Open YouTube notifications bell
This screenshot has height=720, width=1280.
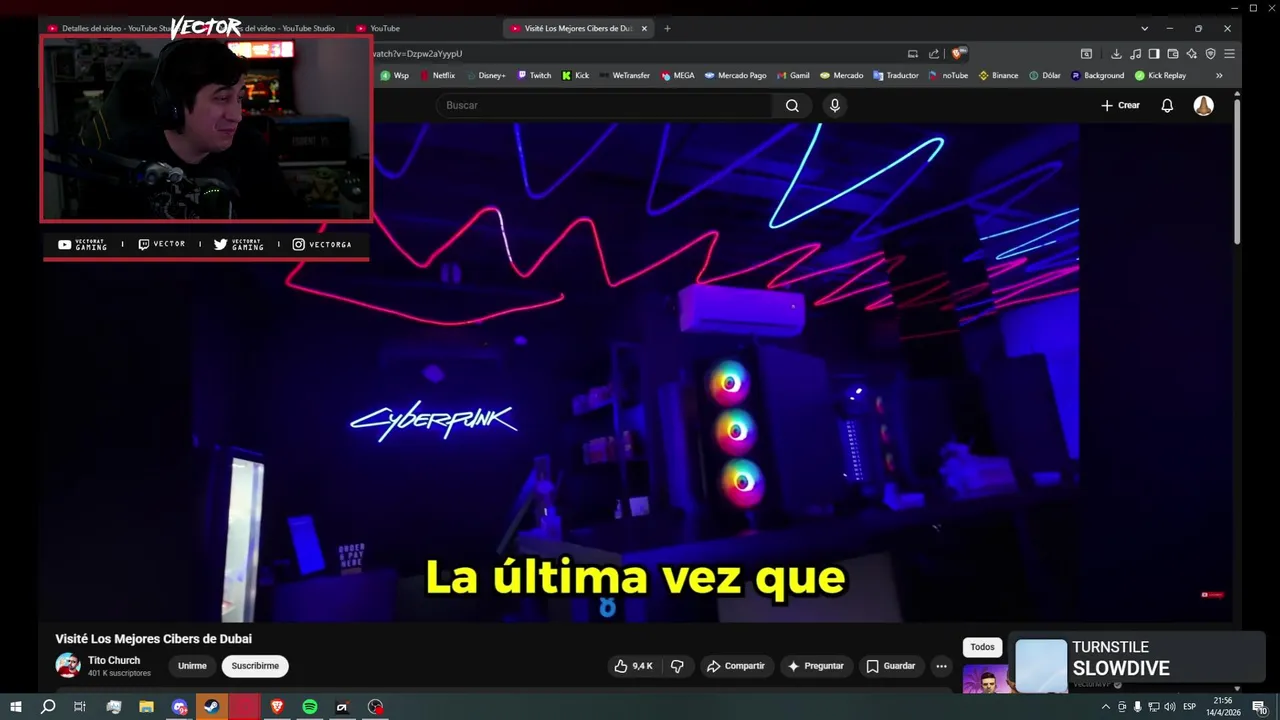[x=1167, y=105]
